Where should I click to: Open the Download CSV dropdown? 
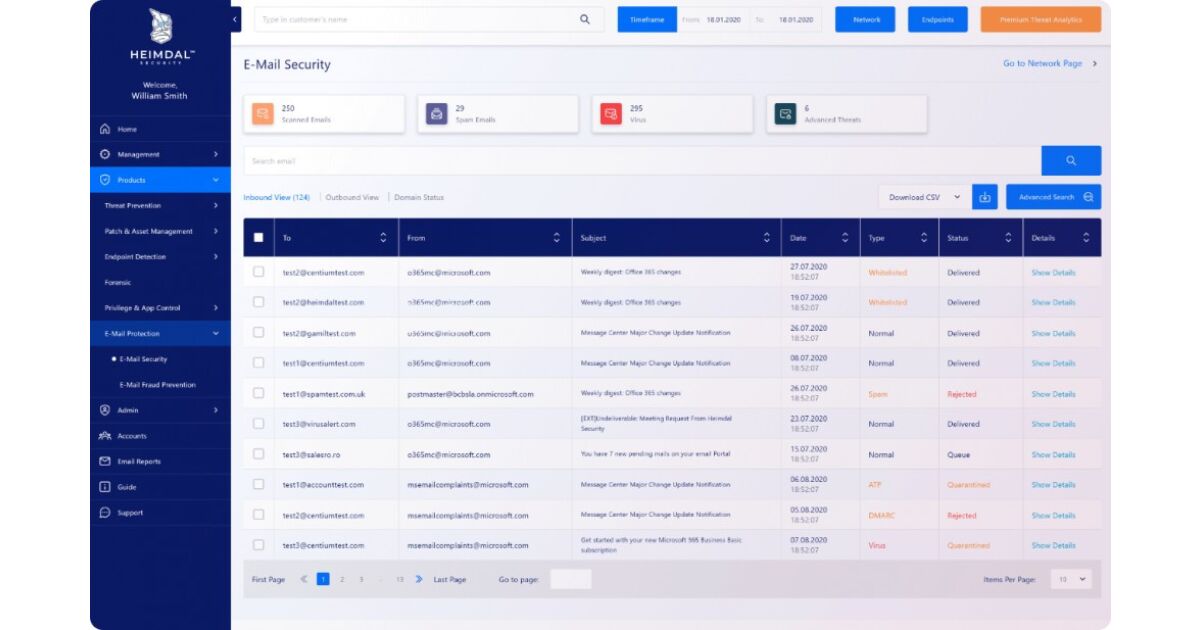point(923,197)
